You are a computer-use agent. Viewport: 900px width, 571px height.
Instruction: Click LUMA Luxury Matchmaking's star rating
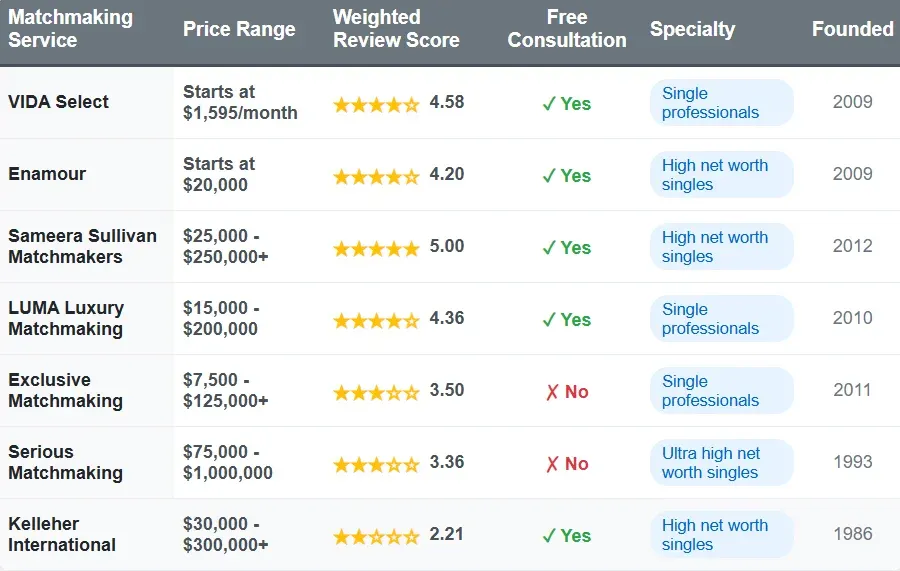pyautogui.click(x=376, y=320)
